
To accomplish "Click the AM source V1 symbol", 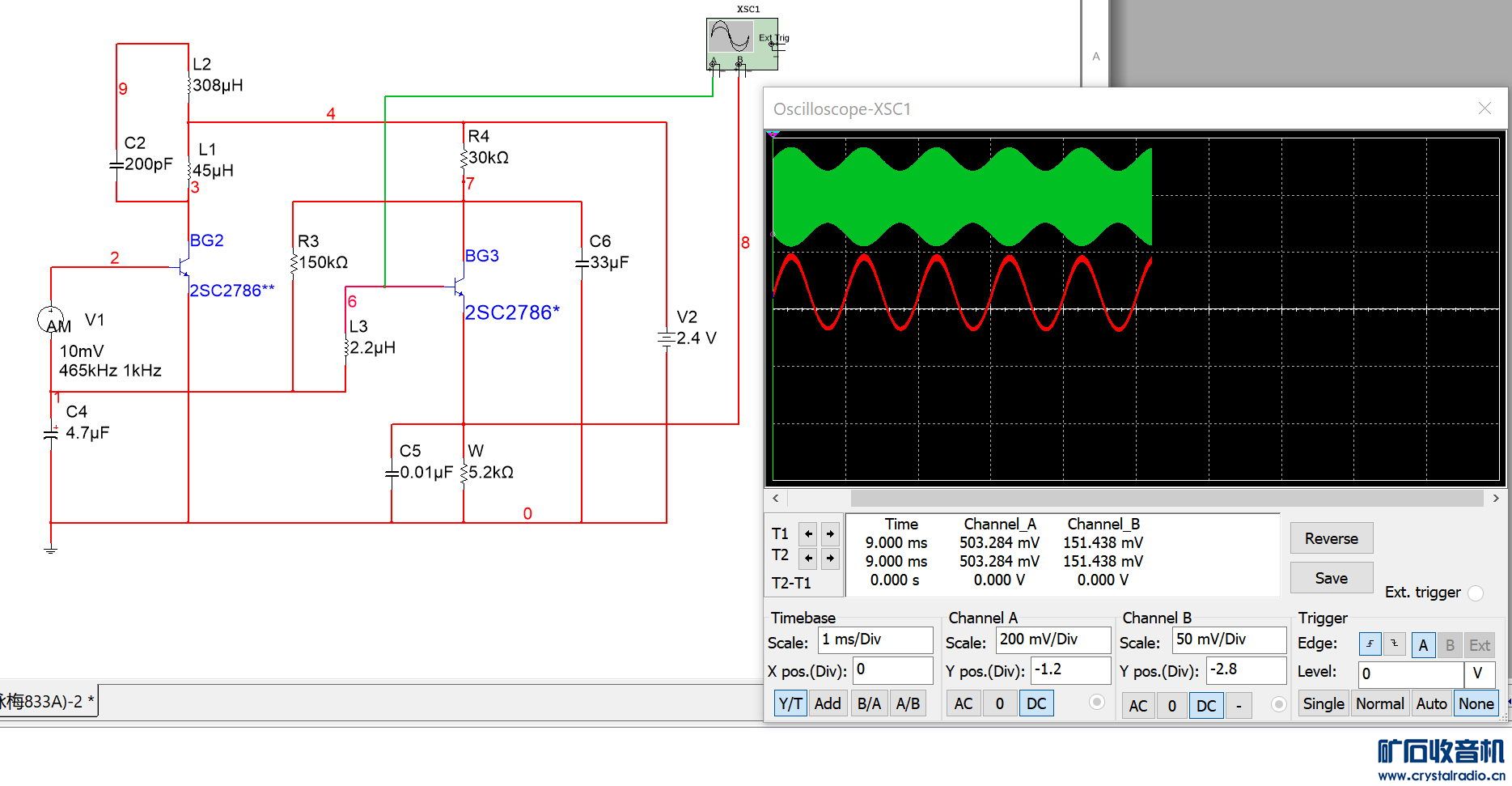I will pyautogui.click(x=51, y=320).
